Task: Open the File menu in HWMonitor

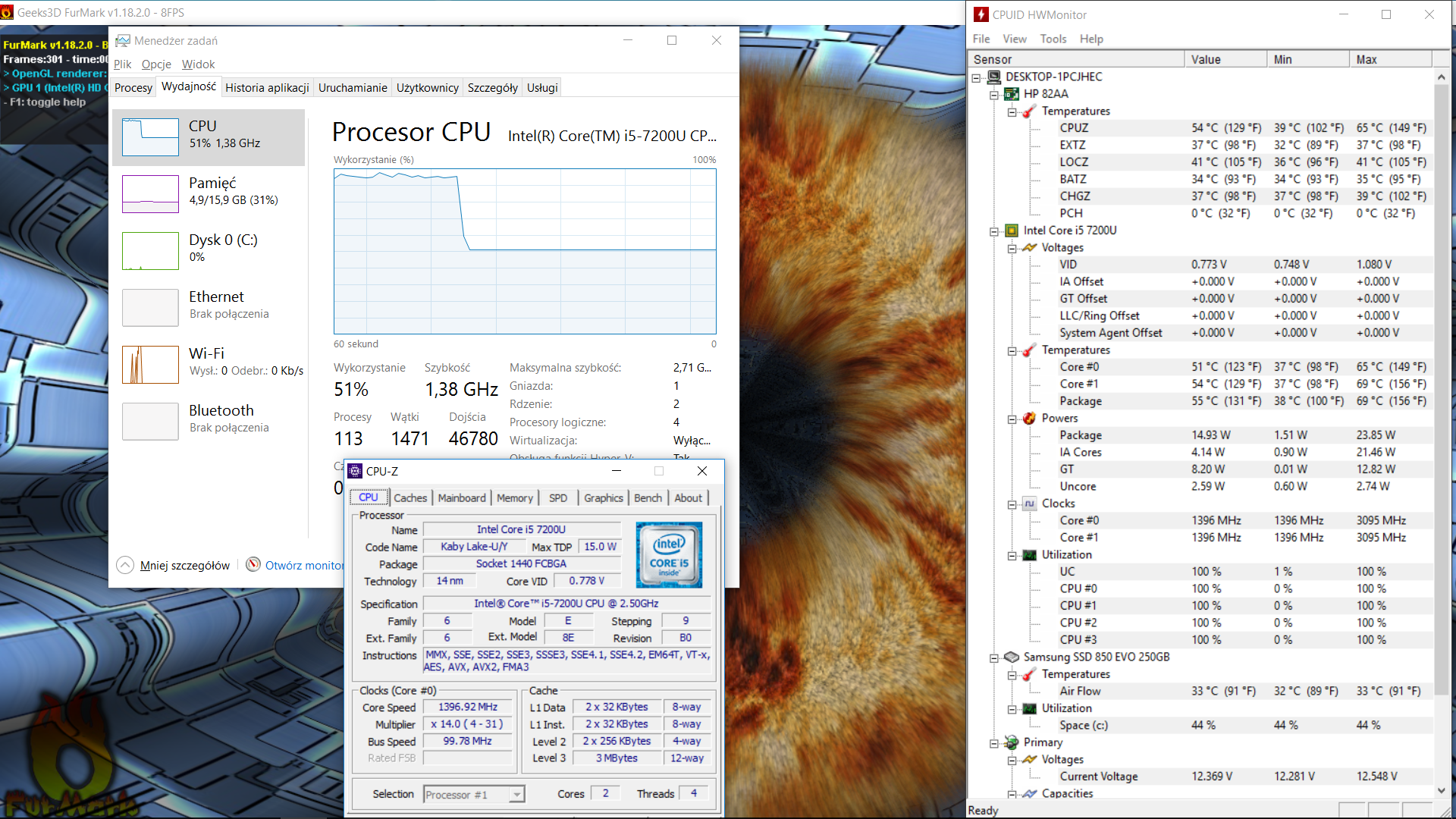Action: 981,39
